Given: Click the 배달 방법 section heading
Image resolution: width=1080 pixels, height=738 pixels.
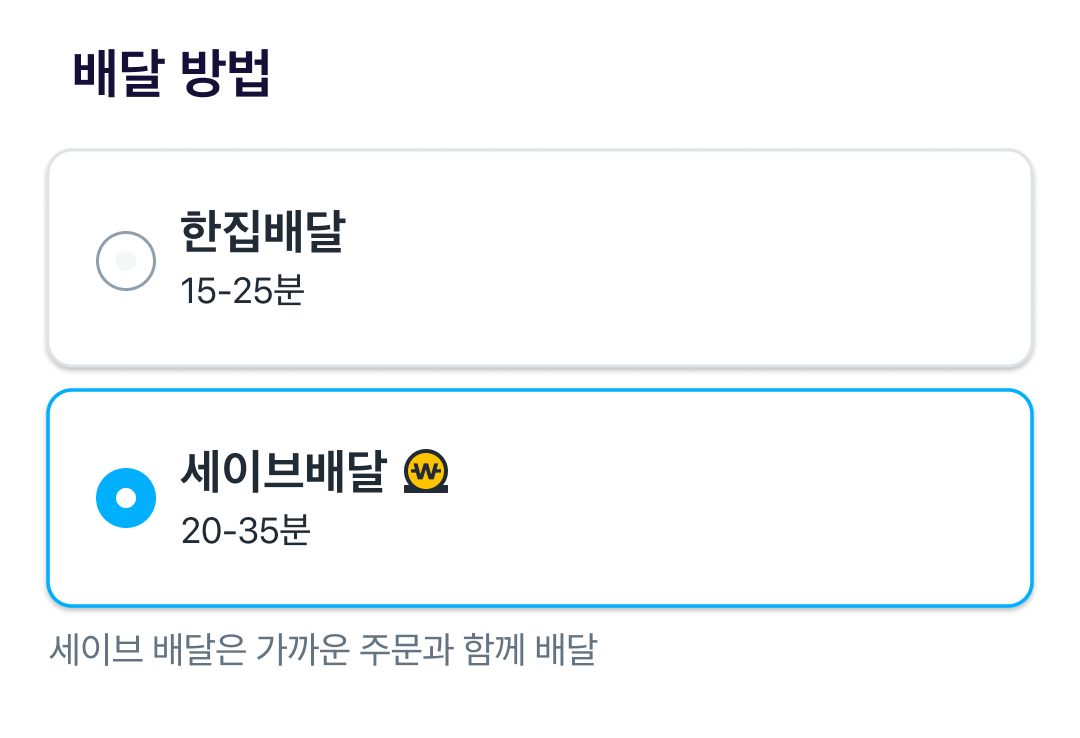Looking at the screenshot, I should [172, 72].
